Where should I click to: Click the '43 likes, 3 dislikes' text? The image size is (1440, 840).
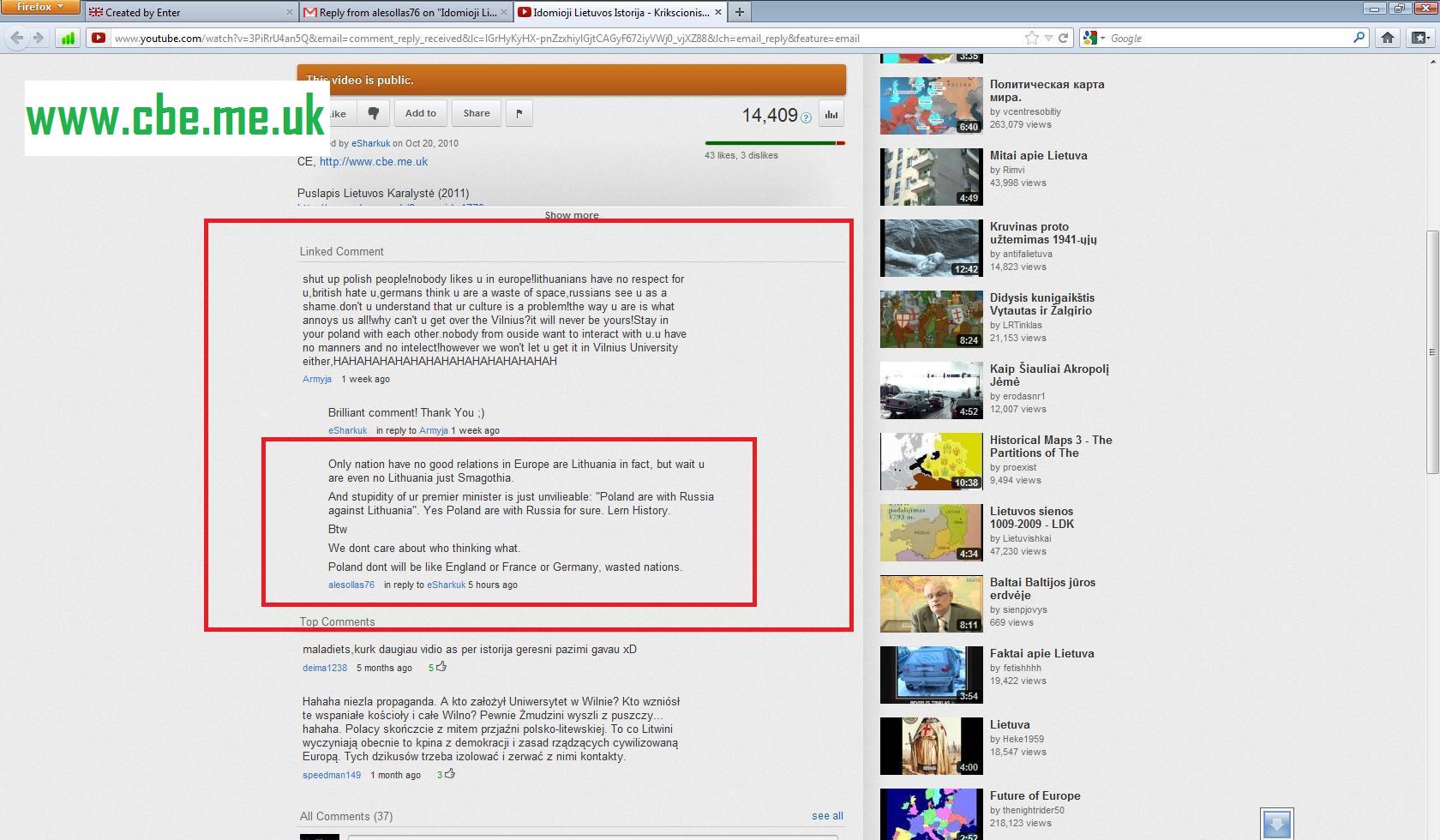(741, 155)
